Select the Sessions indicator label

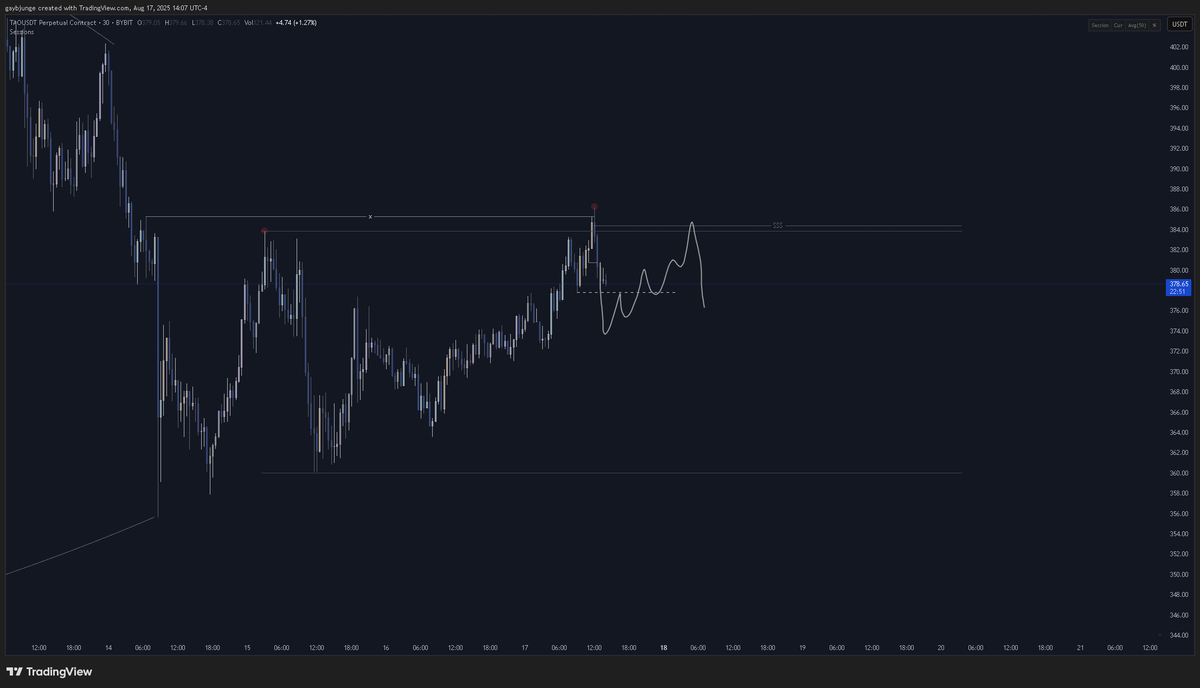(22, 32)
